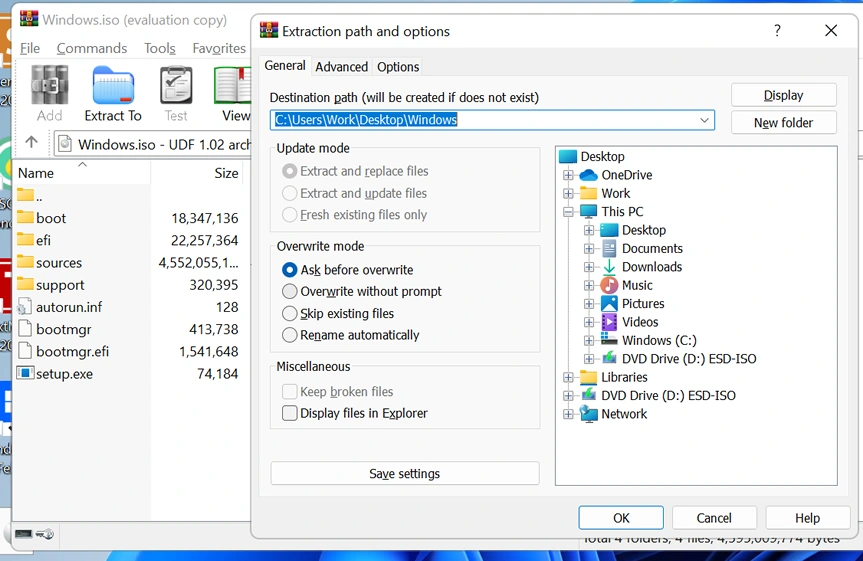Click the Add archive toolbar icon

tap(50, 85)
